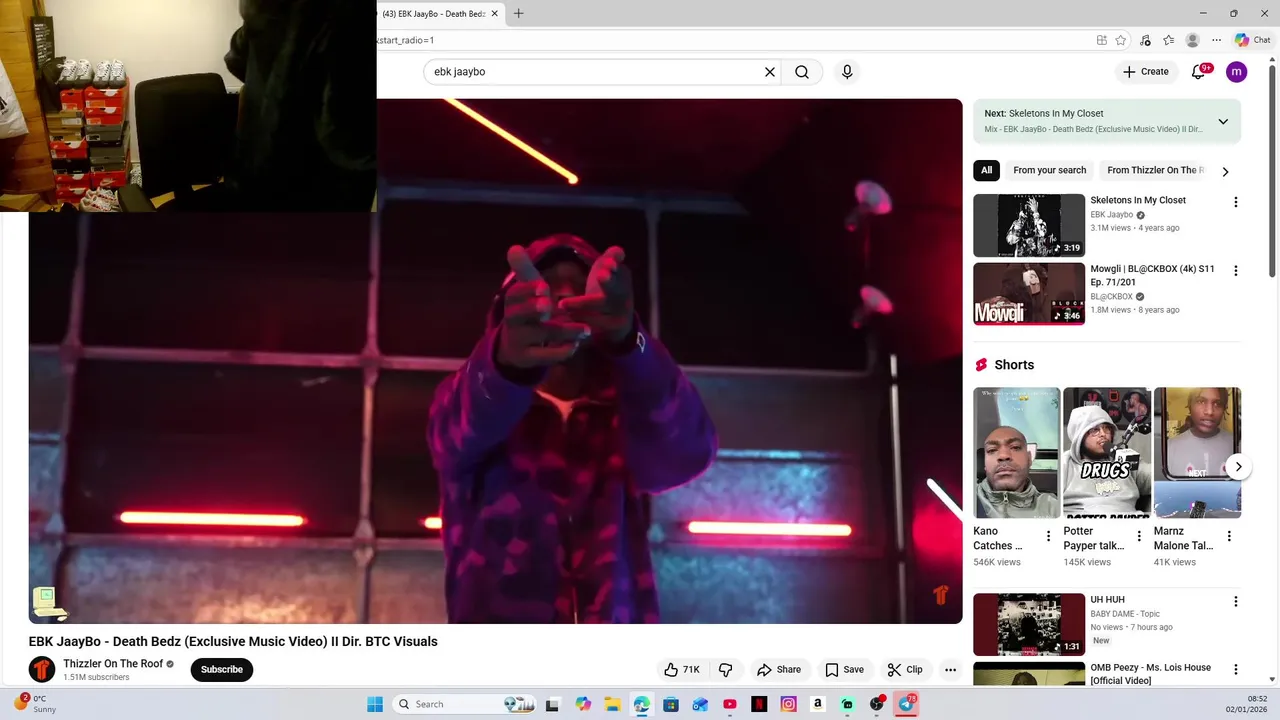Click the video player to pause
The image size is (1280, 720).
pyautogui.click(x=495, y=361)
